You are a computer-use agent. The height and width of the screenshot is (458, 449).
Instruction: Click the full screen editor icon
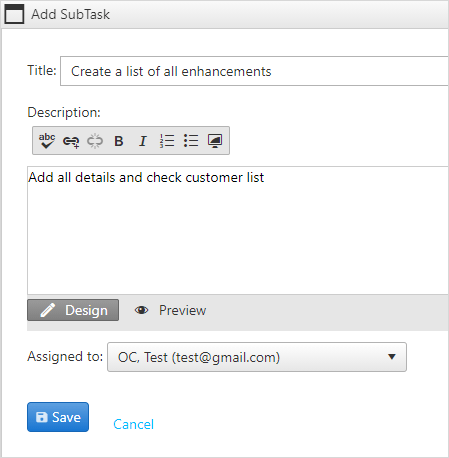point(215,141)
